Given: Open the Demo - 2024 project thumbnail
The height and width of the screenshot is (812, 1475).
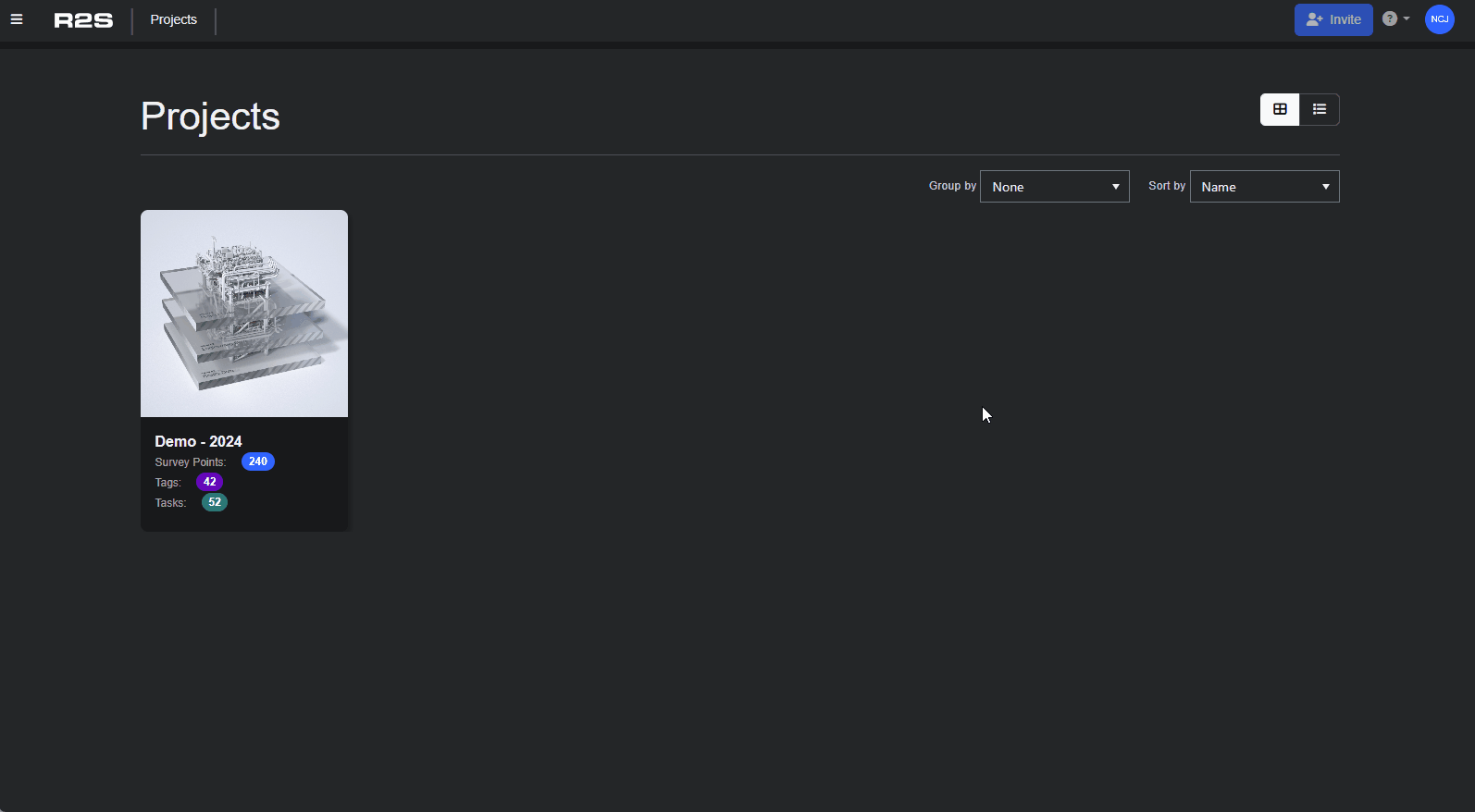Looking at the screenshot, I should [x=244, y=314].
